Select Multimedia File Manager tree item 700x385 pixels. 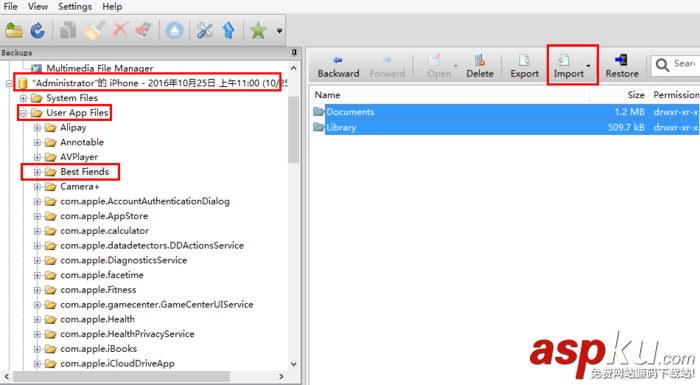[100, 68]
